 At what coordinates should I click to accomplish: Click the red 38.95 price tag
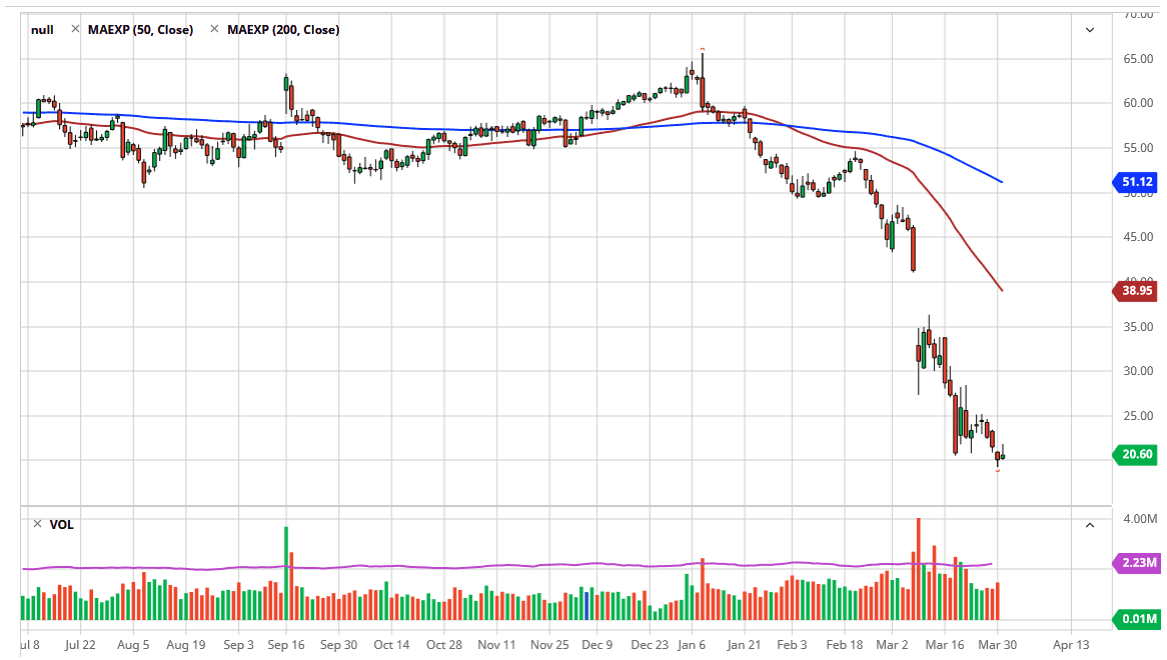[x=1134, y=291]
